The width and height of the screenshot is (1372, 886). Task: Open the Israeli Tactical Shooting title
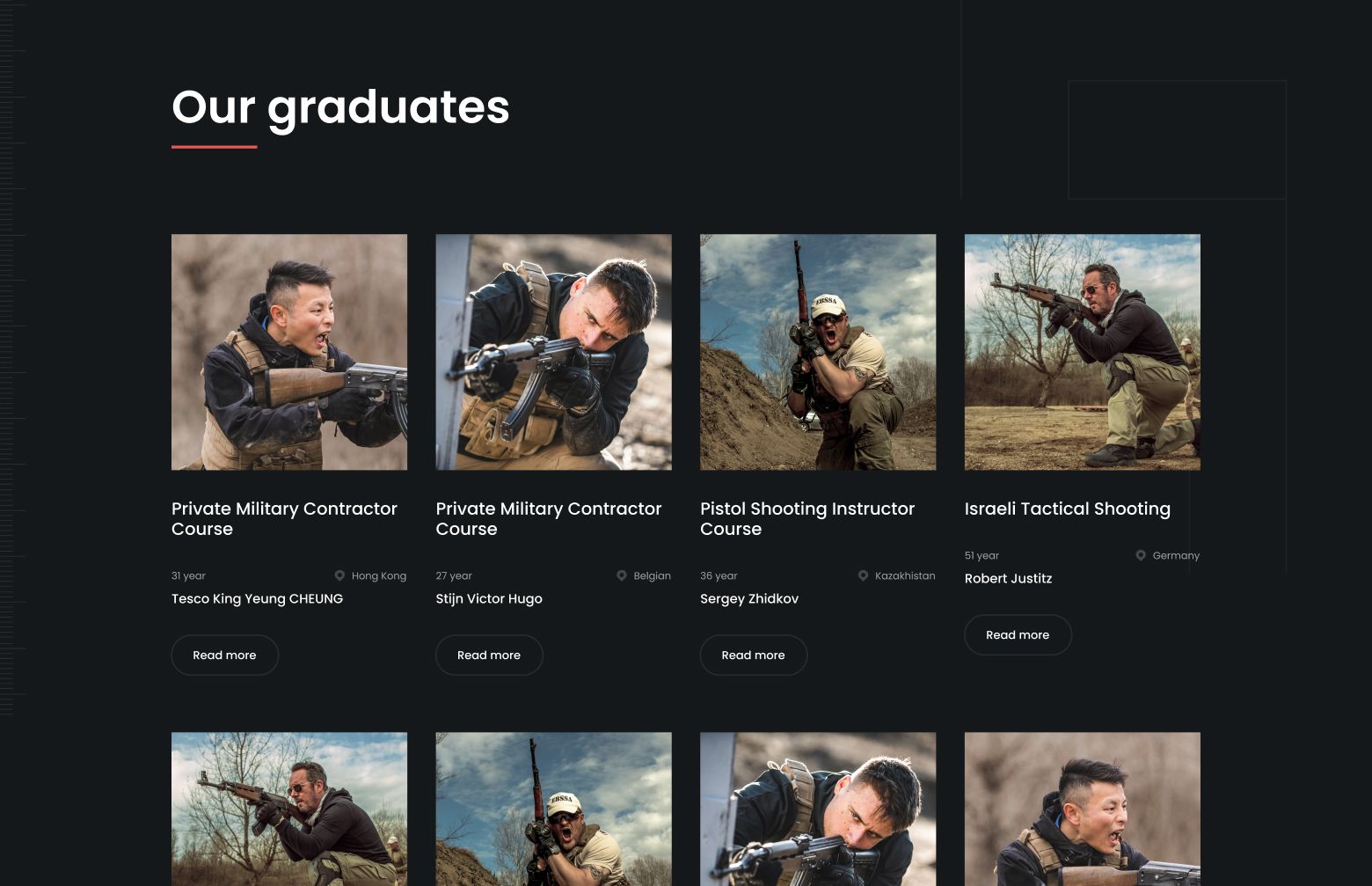click(1067, 509)
